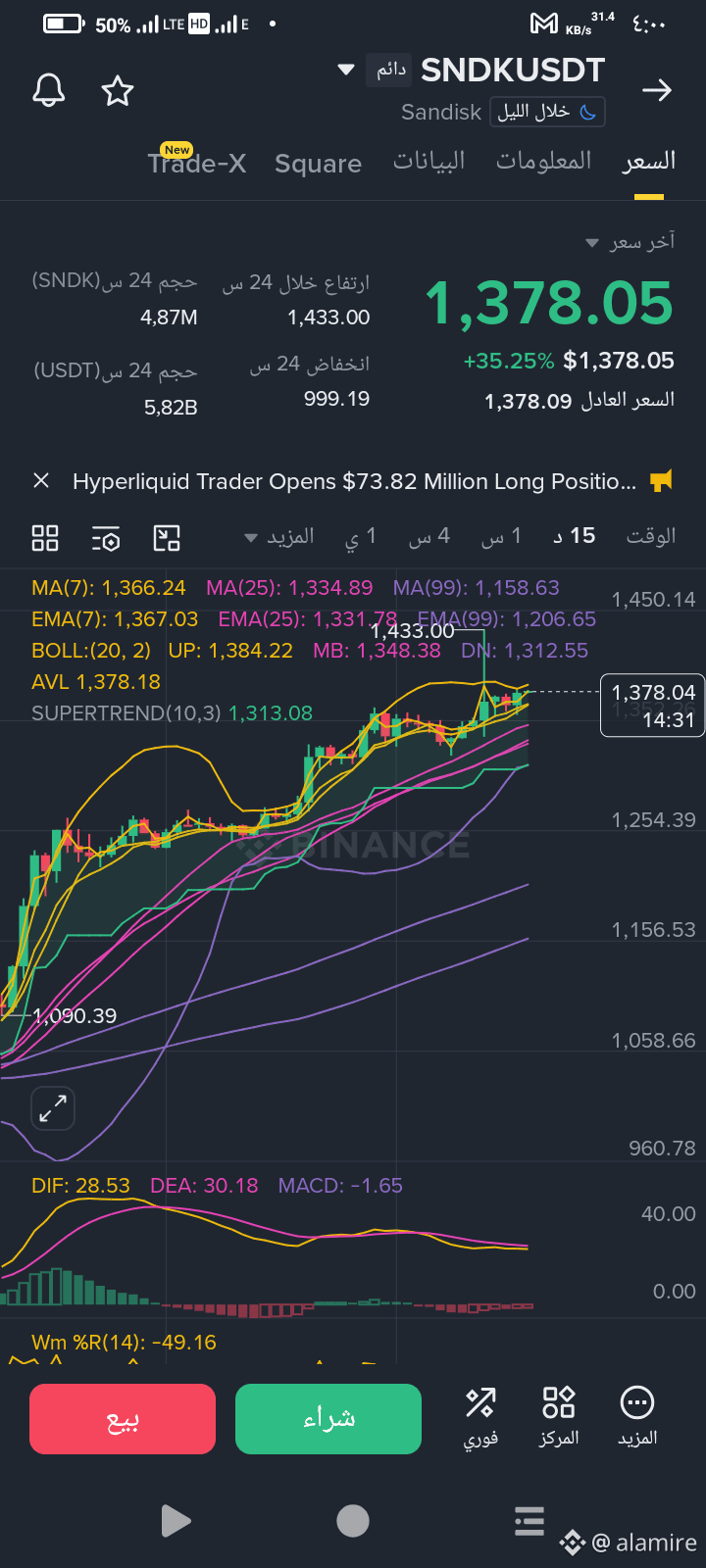Viewport: 706px width, 1568px height.
Task: Tap the Wm %R(14) indicator label
Action: click(124, 1343)
